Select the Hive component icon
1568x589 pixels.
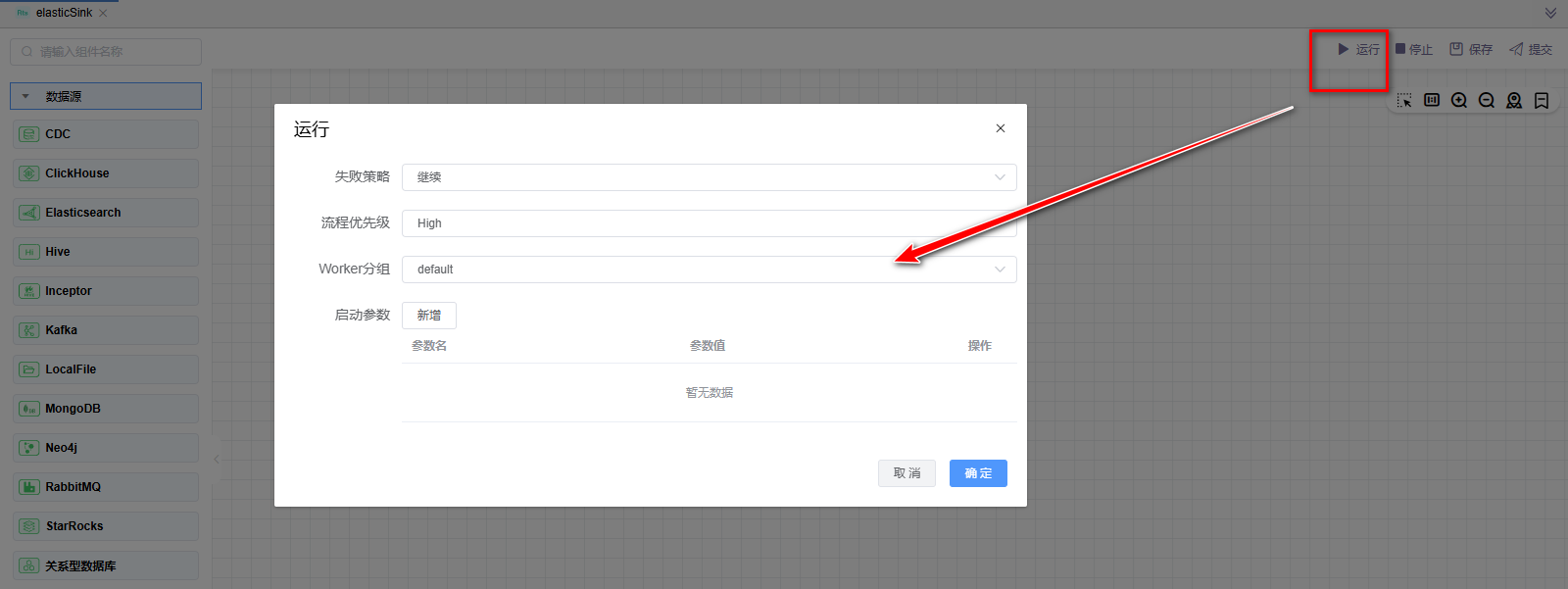29,252
